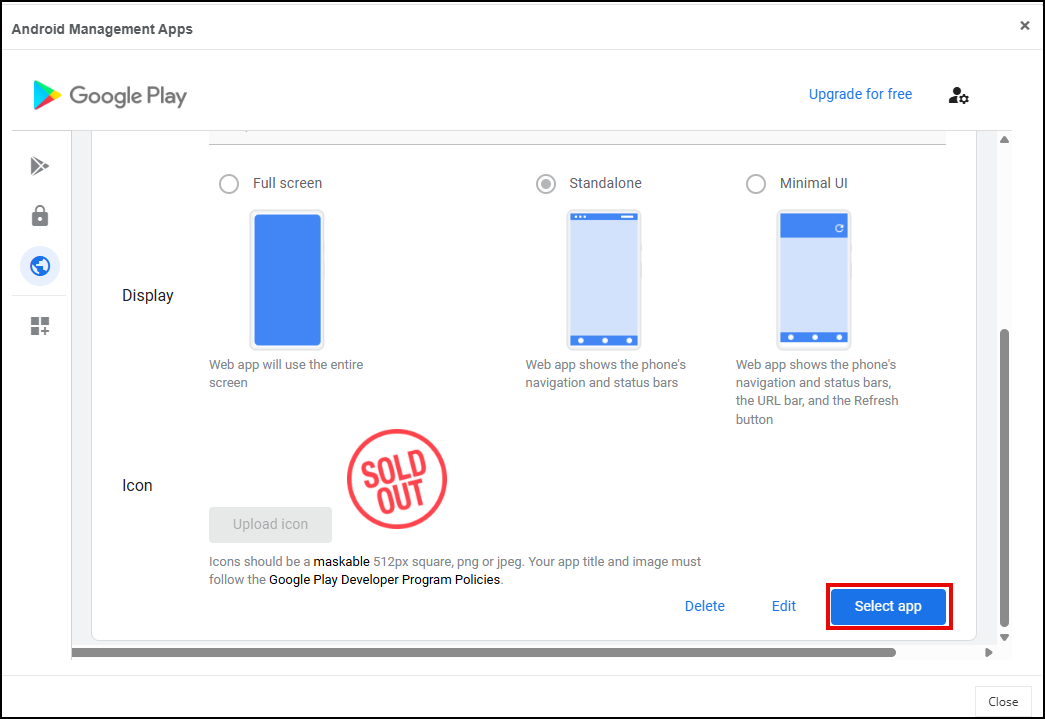Open Google Play Developer Program Policies link
Screen dimensions: 1045x719
point(384,580)
